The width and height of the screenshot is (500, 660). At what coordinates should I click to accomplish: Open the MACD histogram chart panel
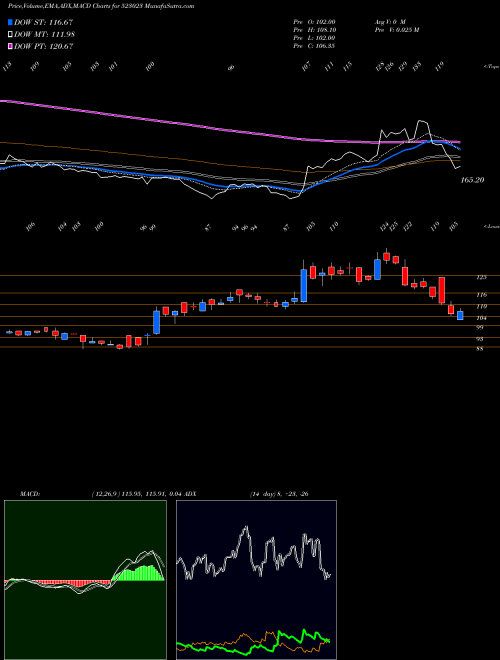(x=85, y=580)
